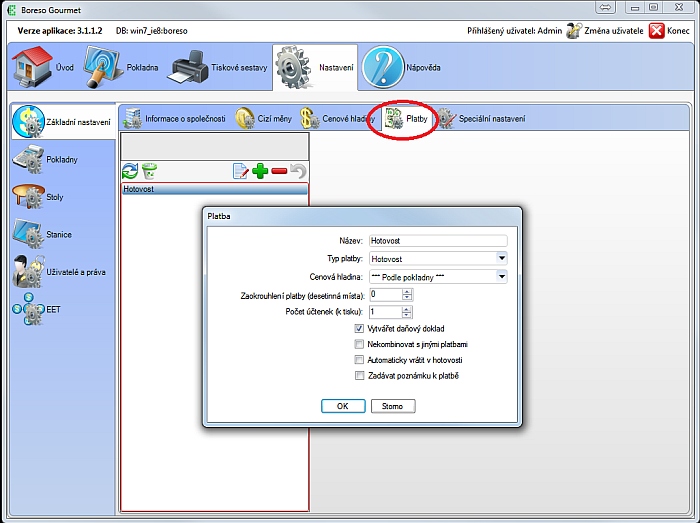The height and width of the screenshot is (523, 700).
Task: Confirm dialog with OK button
Action: 342,406
